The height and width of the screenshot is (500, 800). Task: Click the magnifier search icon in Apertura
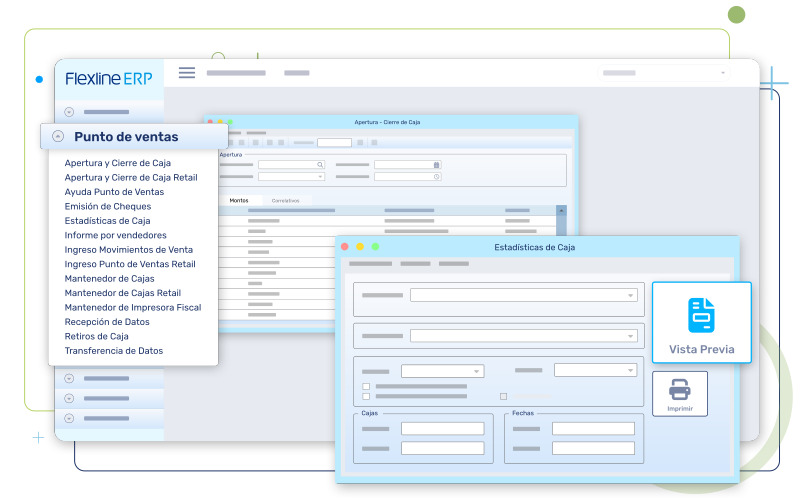point(320,165)
